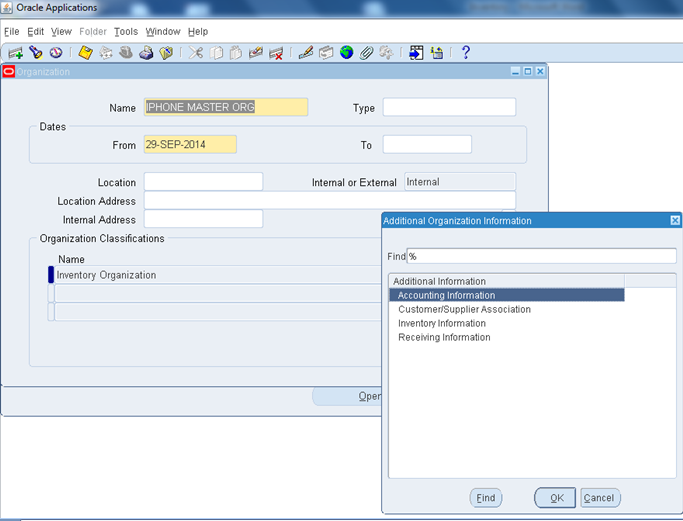683x521 pixels.
Task: Click the blue-arrow window icon in toolbar
Action: (x=416, y=53)
